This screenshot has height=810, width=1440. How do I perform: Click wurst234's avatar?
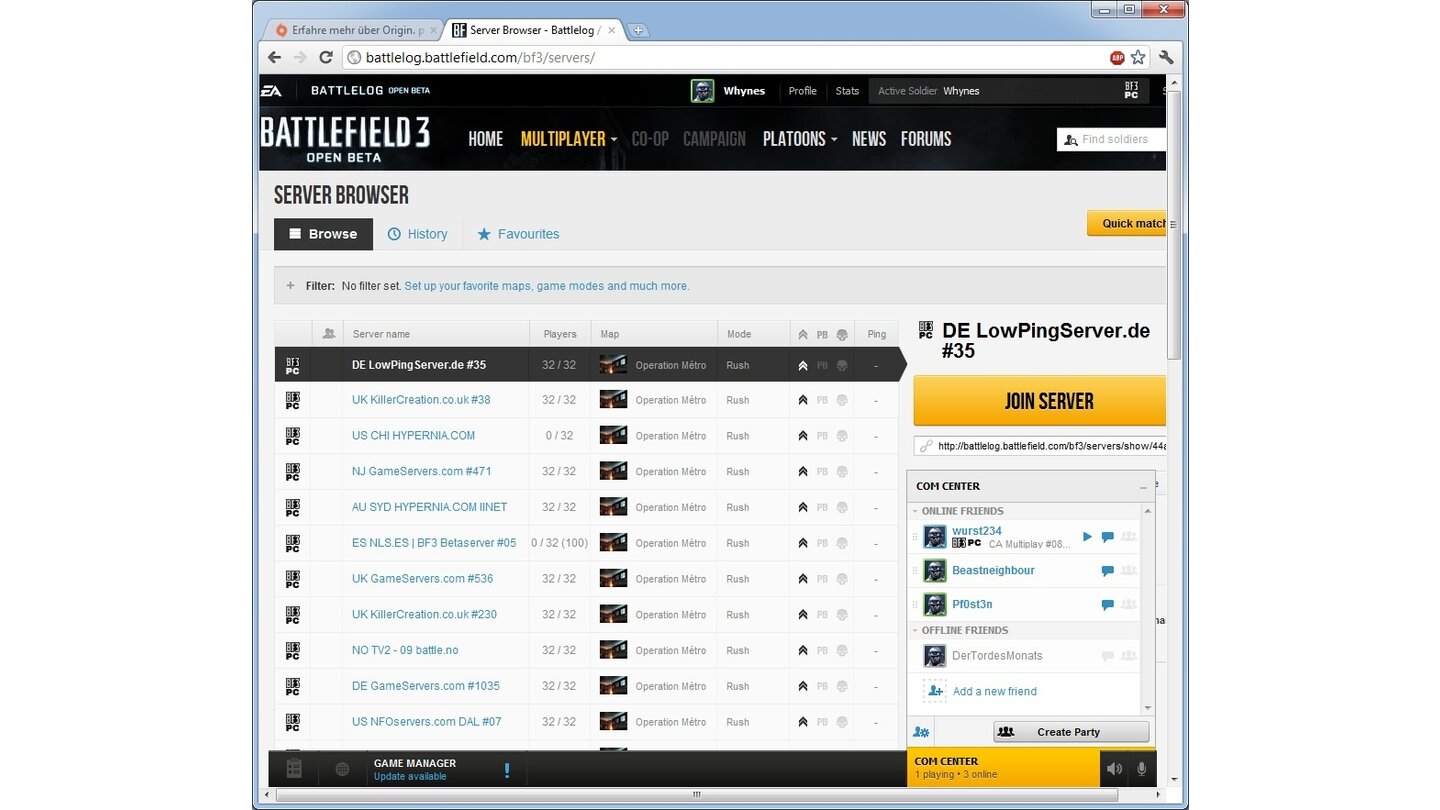click(x=935, y=537)
